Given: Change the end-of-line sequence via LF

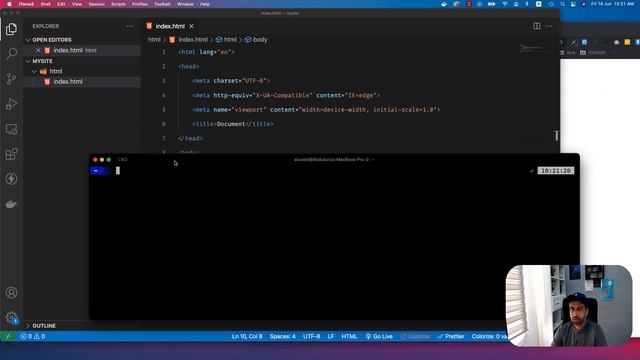Looking at the screenshot, I should [x=331, y=336].
